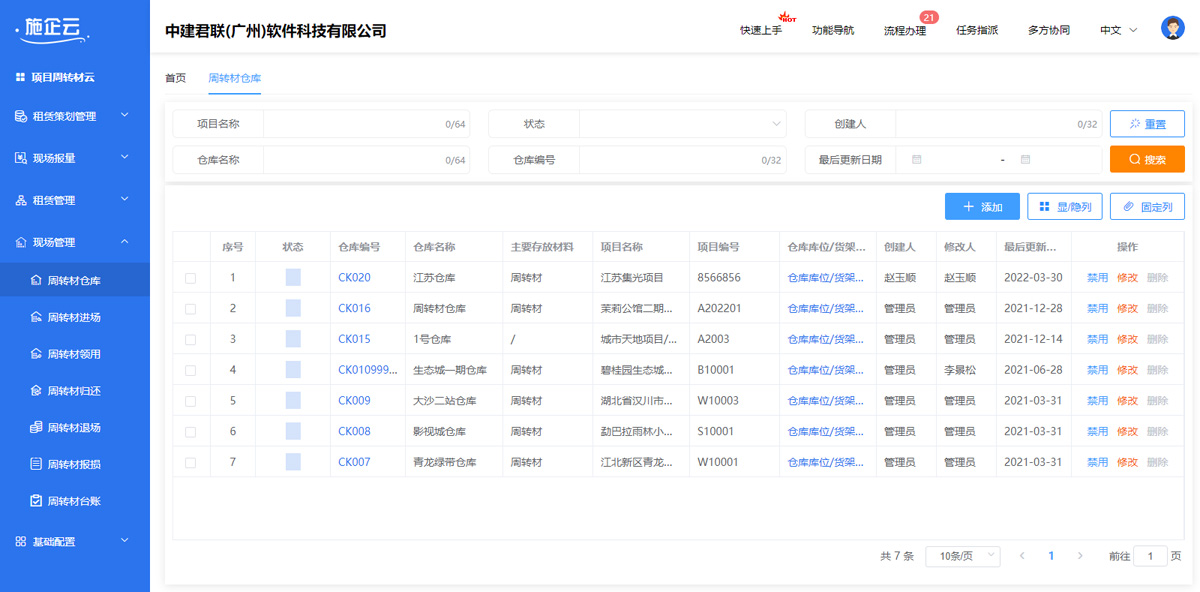Expand the 基础配置 menu chevron
The width and height of the screenshot is (1200, 592).
[125, 541]
